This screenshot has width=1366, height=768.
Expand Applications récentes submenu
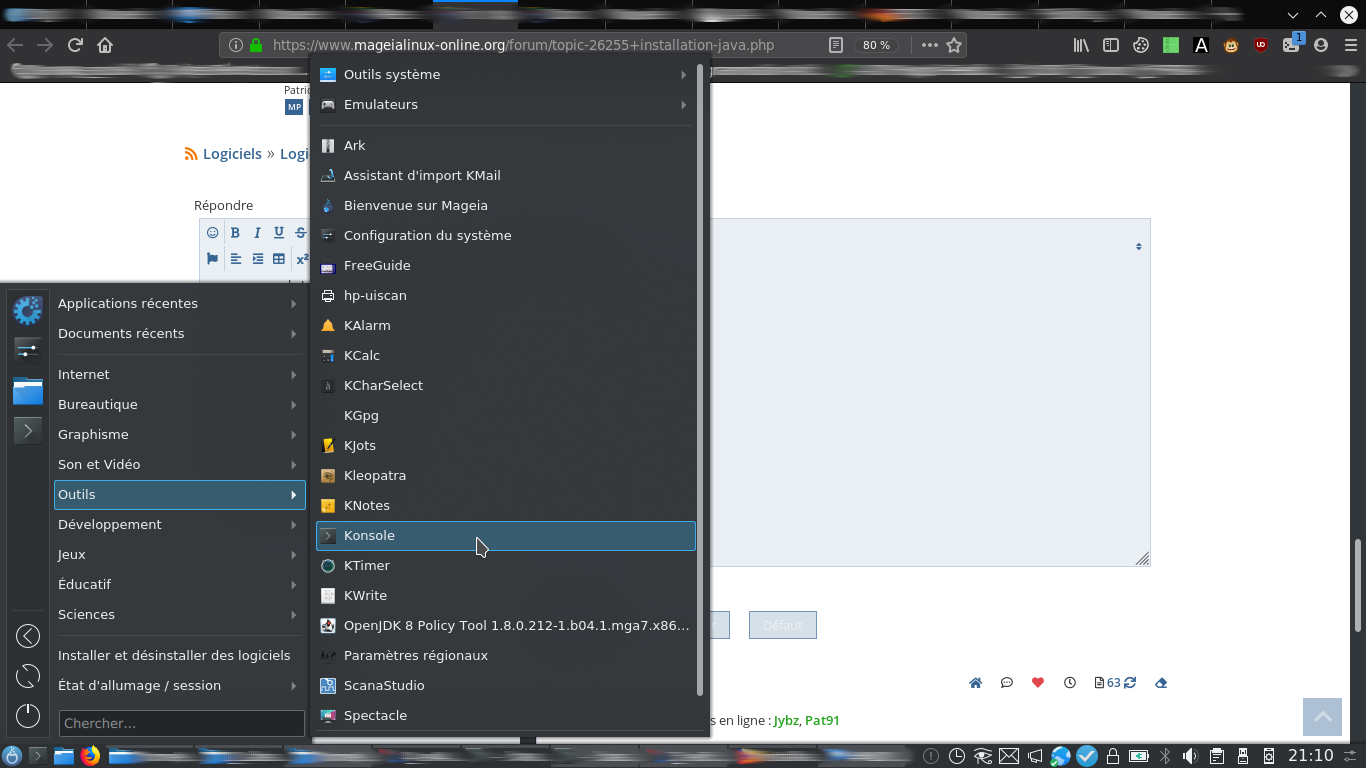[179, 303]
